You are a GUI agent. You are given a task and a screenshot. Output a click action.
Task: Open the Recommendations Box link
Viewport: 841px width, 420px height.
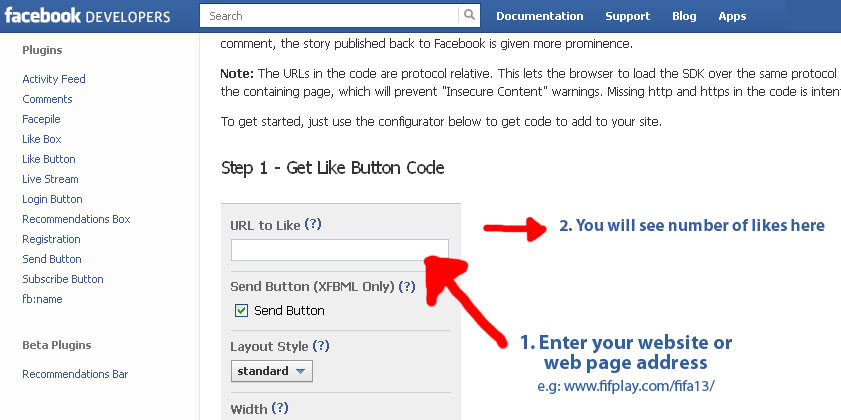pos(76,219)
